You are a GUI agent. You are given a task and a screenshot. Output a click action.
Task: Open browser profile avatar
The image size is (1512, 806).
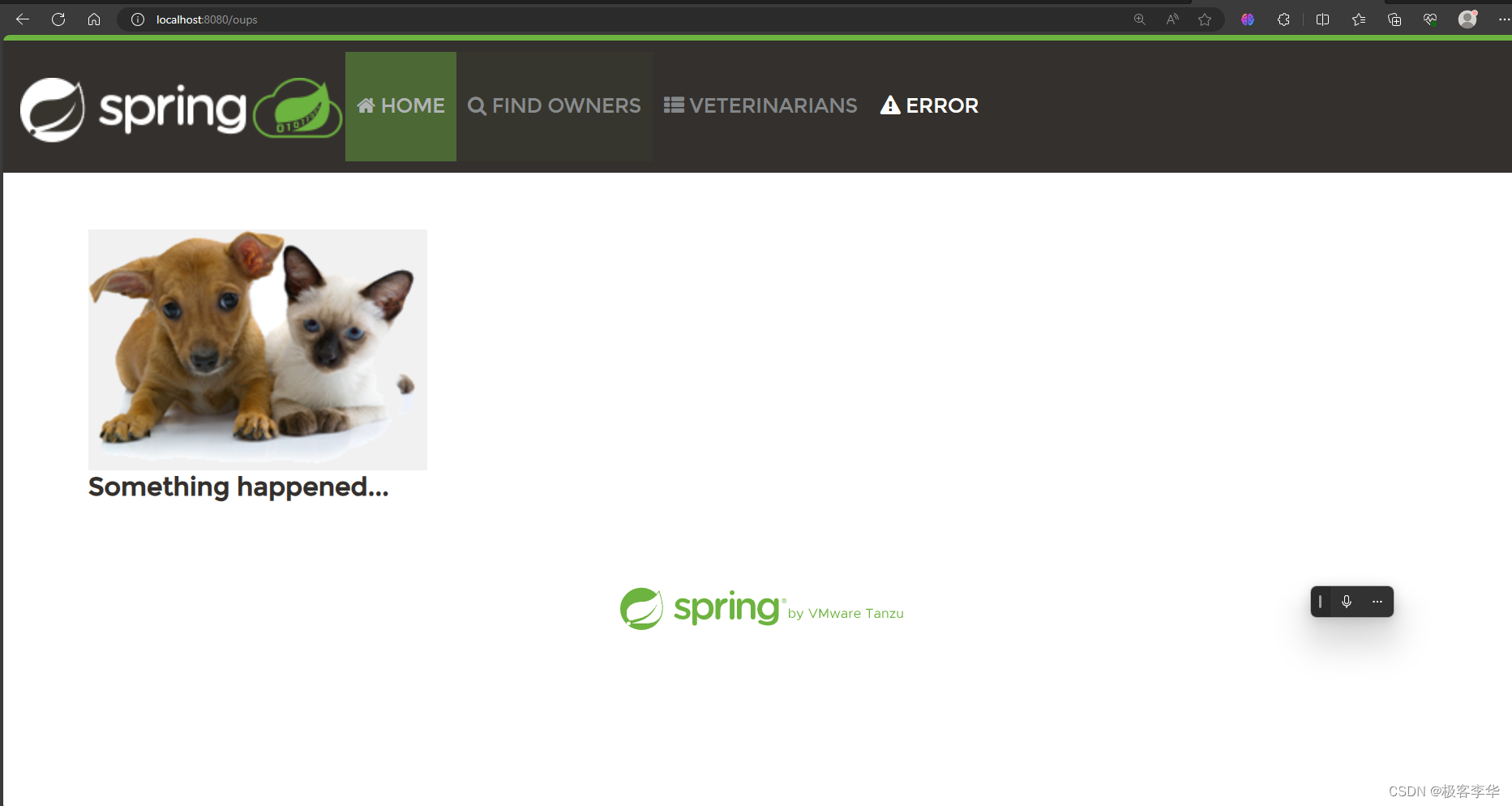[1468, 19]
